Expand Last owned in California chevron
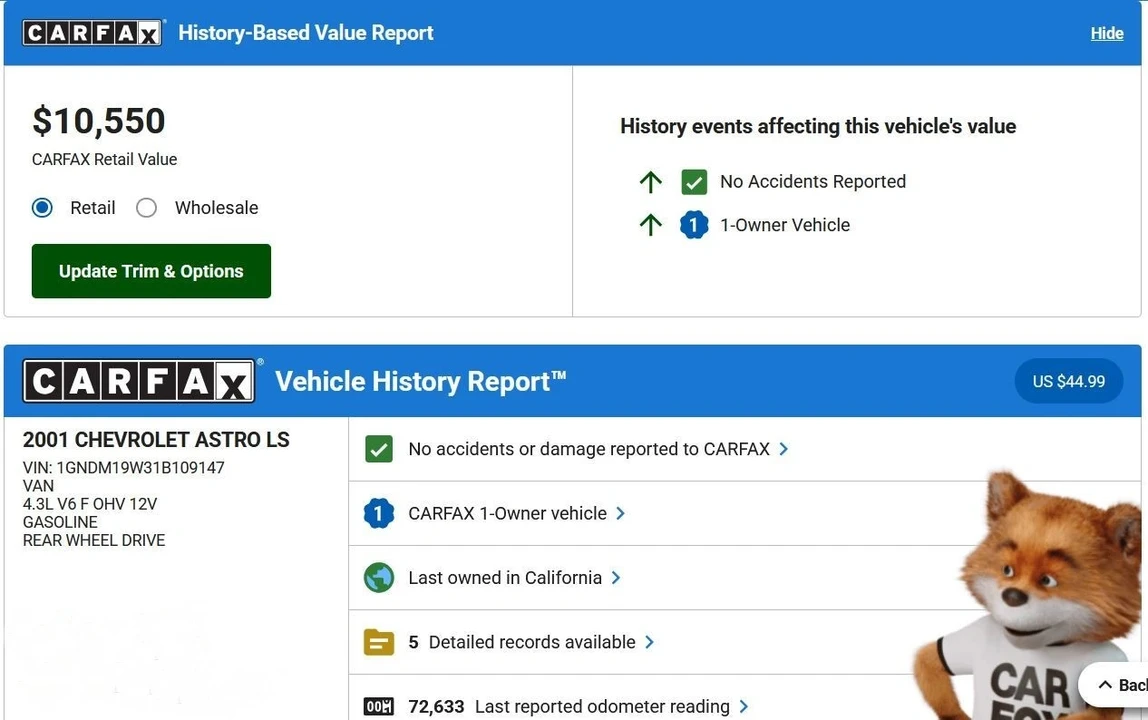 [x=616, y=578]
